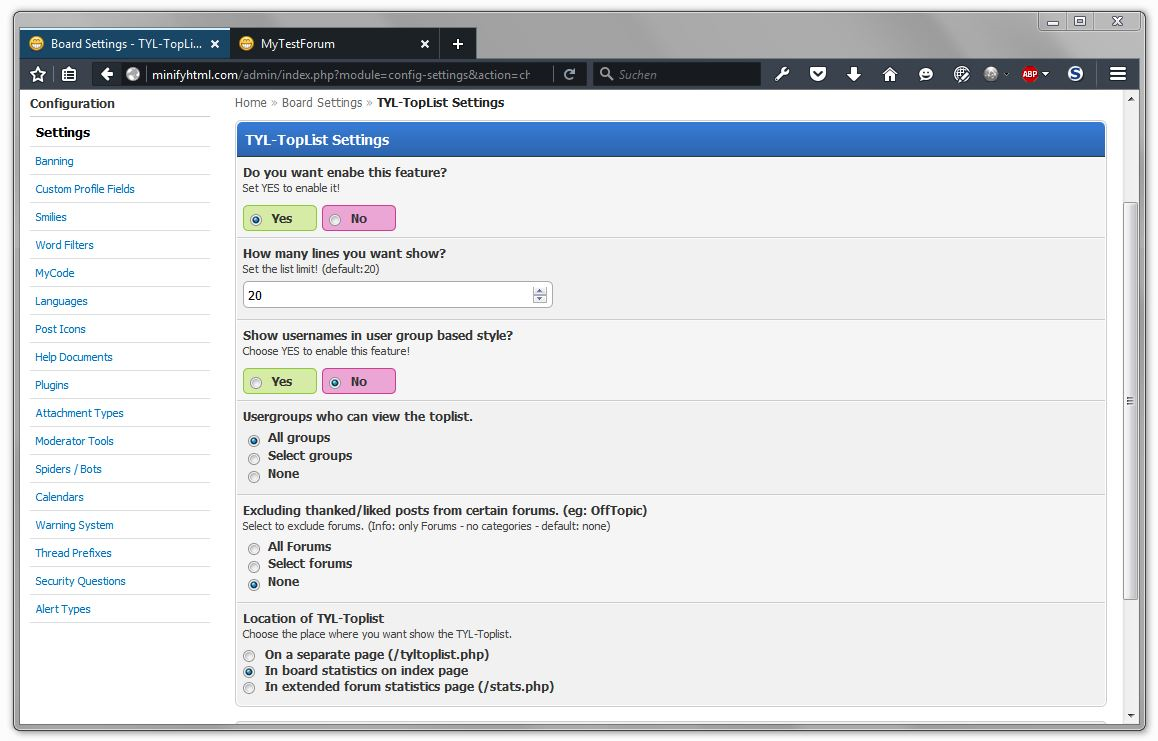This screenshot has height=741, width=1158.
Task: Go back with the browser arrow
Action: point(107,74)
